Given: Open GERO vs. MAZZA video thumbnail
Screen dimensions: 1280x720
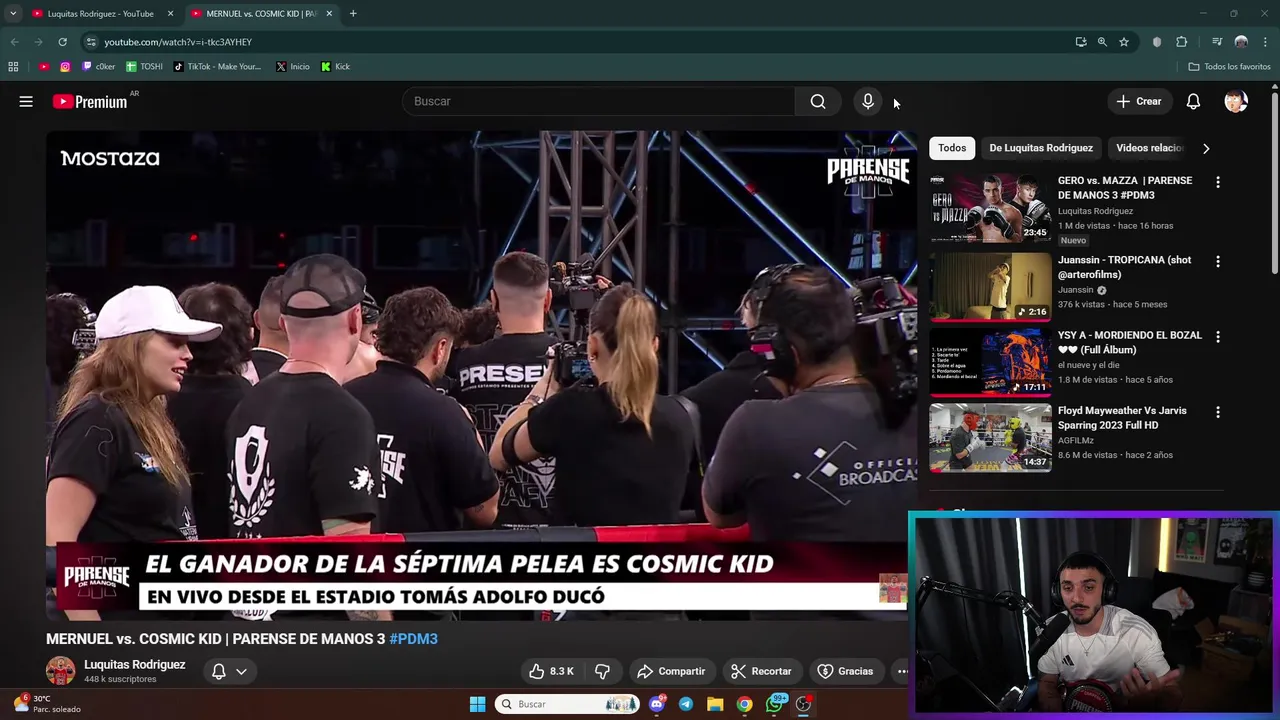Looking at the screenshot, I should coord(990,208).
